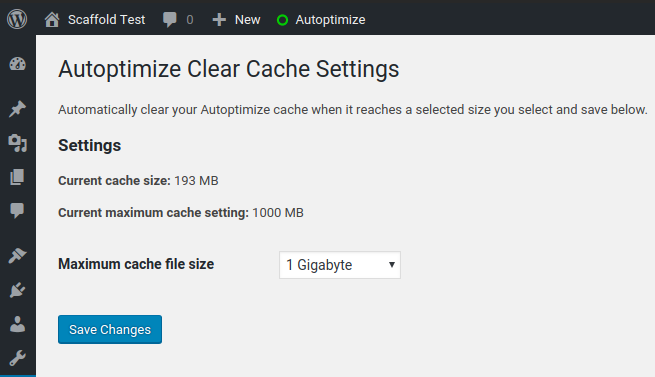Click the plus icon beside New
This screenshot has width=655, height=377.
(219, 20)
